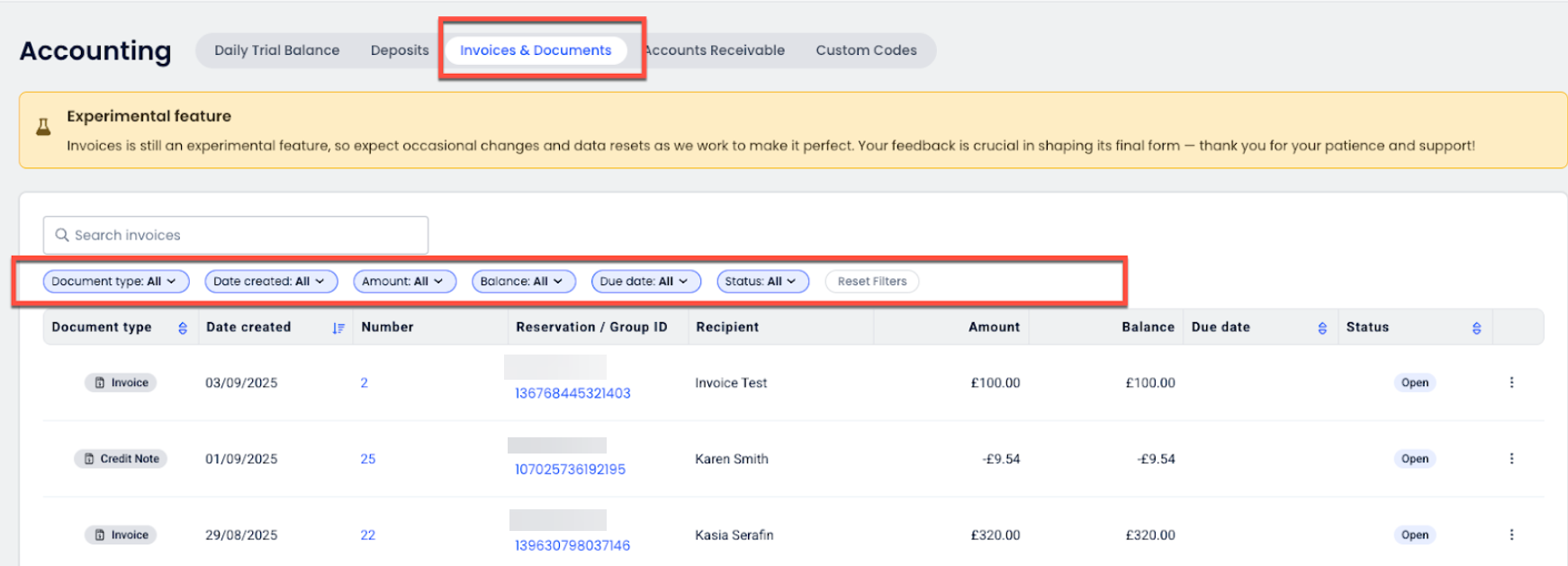Open three-dot menu for Kasia Serafin row

[x=1511, y=535]
